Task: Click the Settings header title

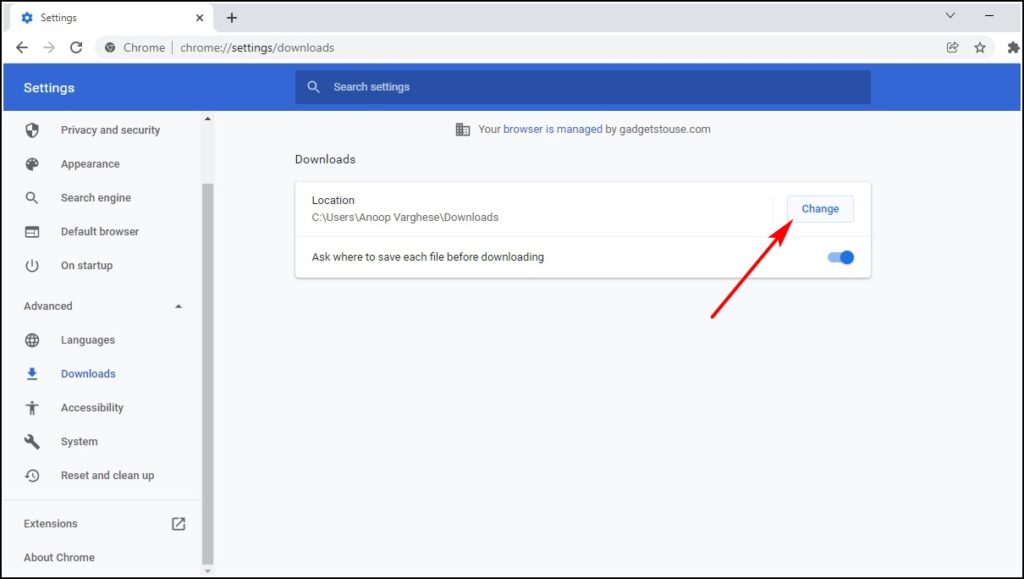Action: (x=49, y=87)
